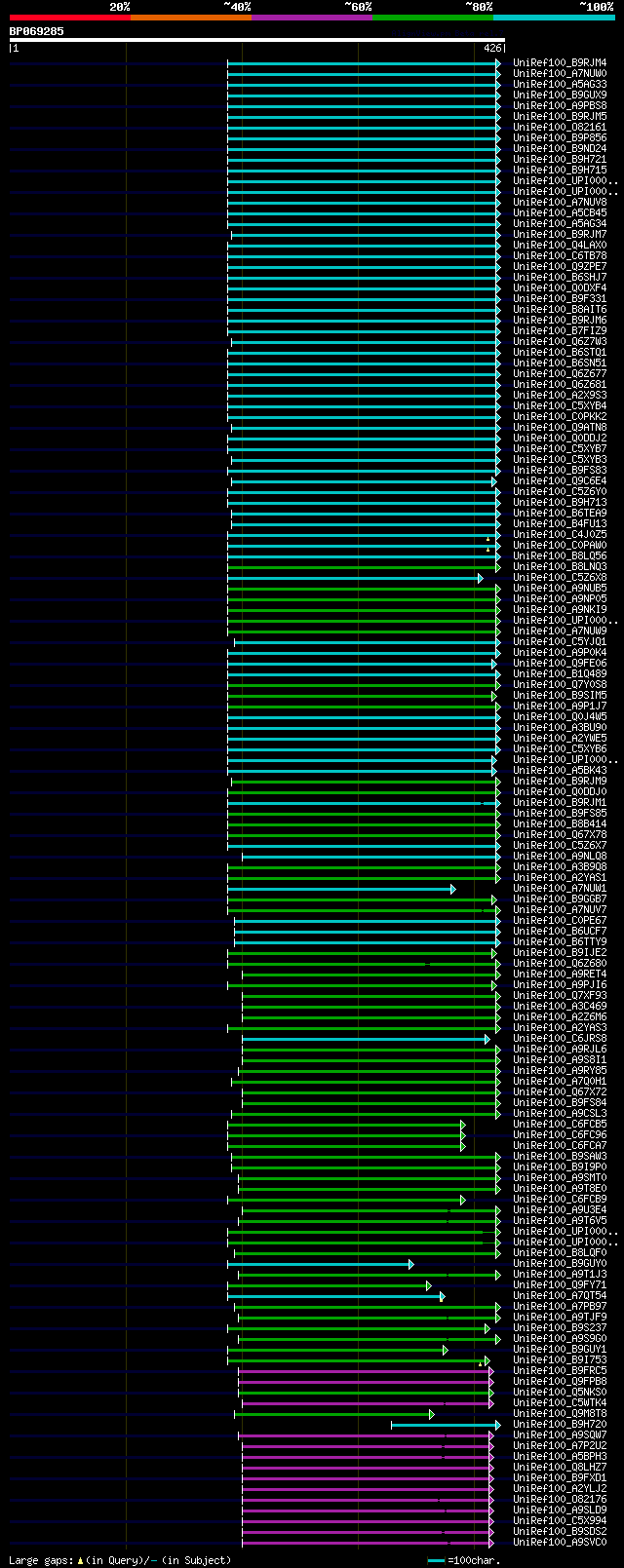
Task: Open the UniRef100_A9NLQ8 hit link
Action: coord(560,856)
